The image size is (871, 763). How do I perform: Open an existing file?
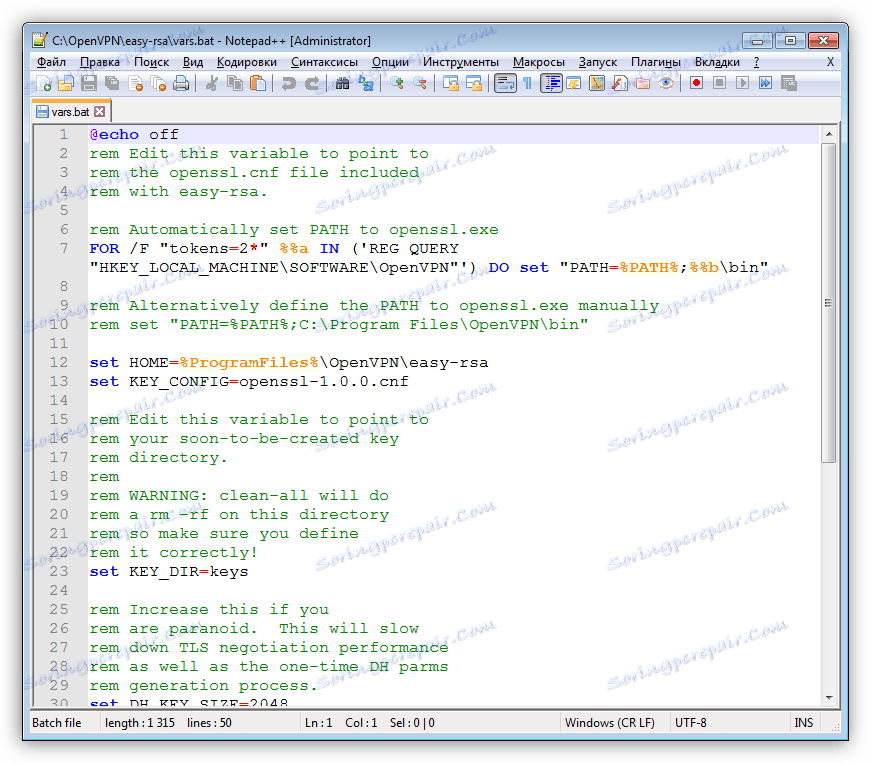66,83
